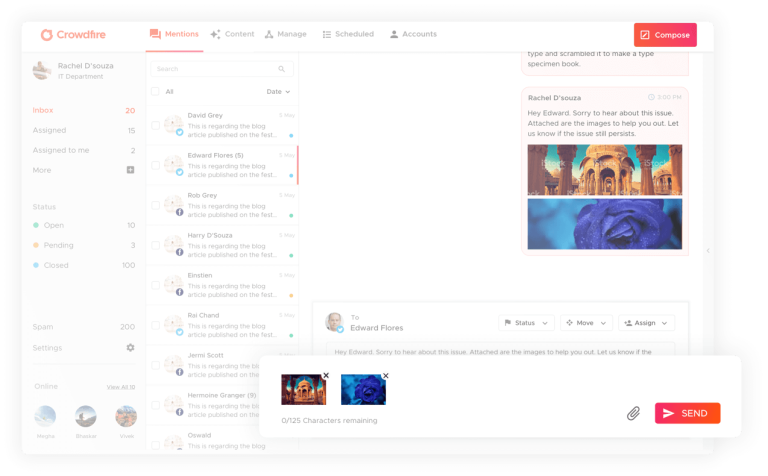The height and width of the screenshot is (476, 768).
Task: Click the search magnifier icon
Action: tap(282, 69)
